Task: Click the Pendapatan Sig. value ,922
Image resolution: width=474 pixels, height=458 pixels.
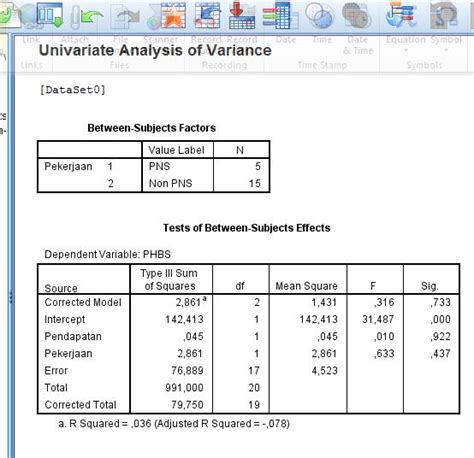Action: (440, 336)
